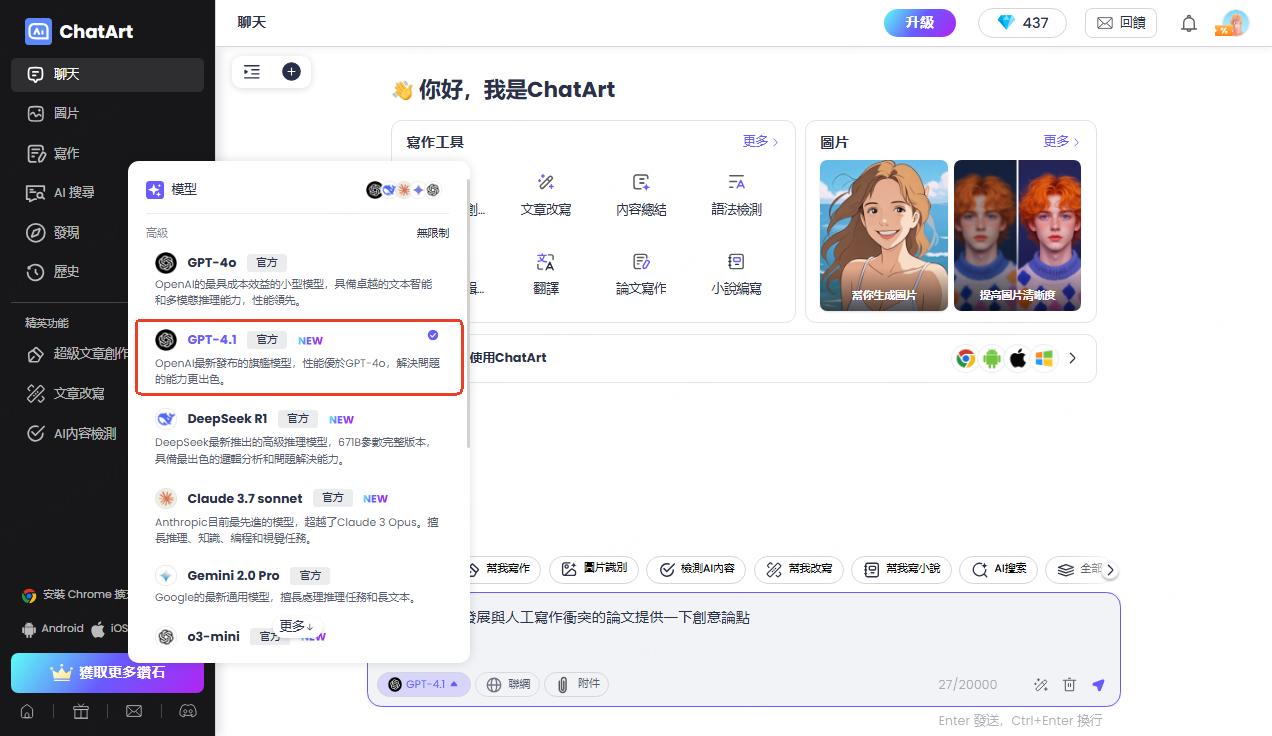Image resolution: width=1272 pixels, height=736 pixels.
Task: Open 超級文章創作 feature in sidebar
Action: point(78,354)
